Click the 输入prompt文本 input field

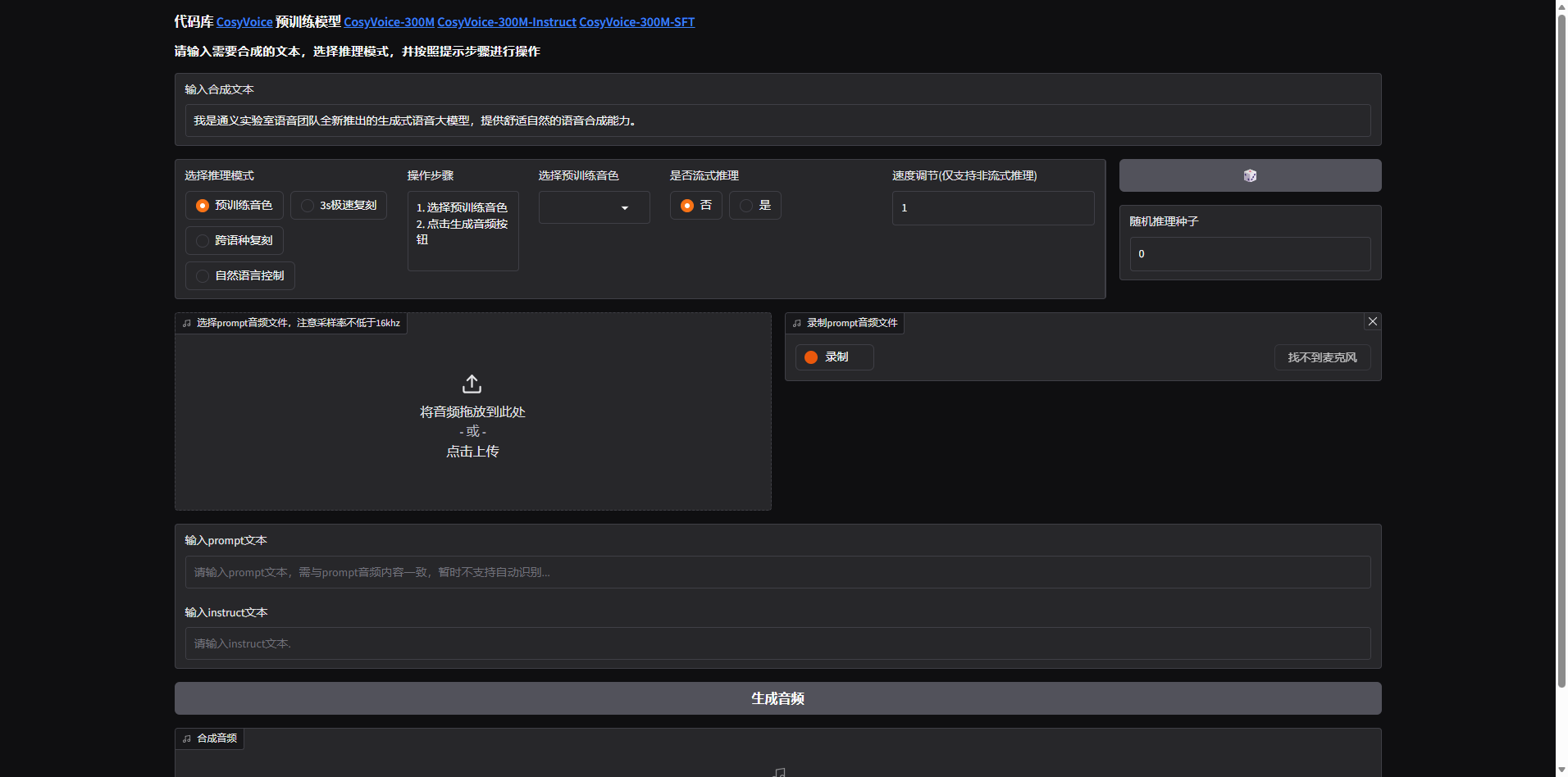pos(777,572)
